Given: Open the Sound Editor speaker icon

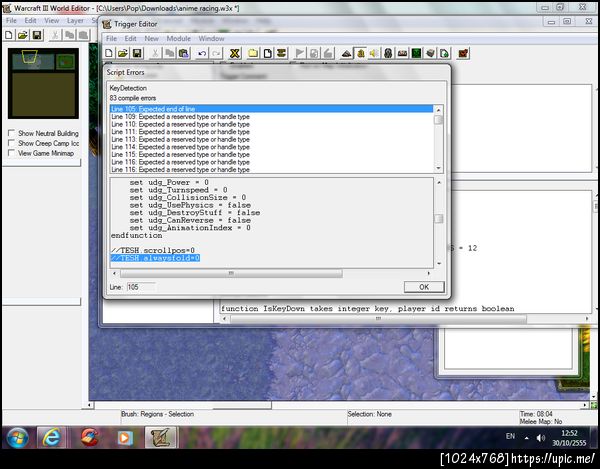Looking at the screenshot, I should 374,53.
